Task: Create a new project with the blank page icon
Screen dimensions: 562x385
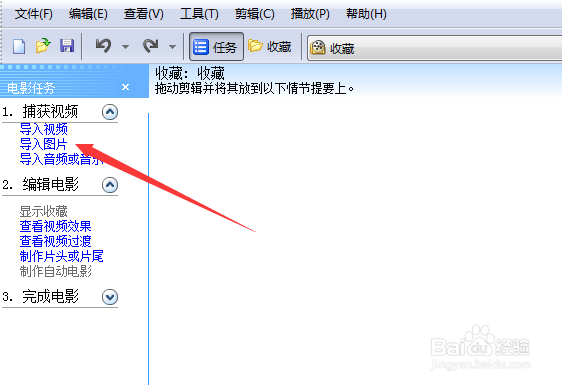Action: pyautogui.click(x=19, y=47)
